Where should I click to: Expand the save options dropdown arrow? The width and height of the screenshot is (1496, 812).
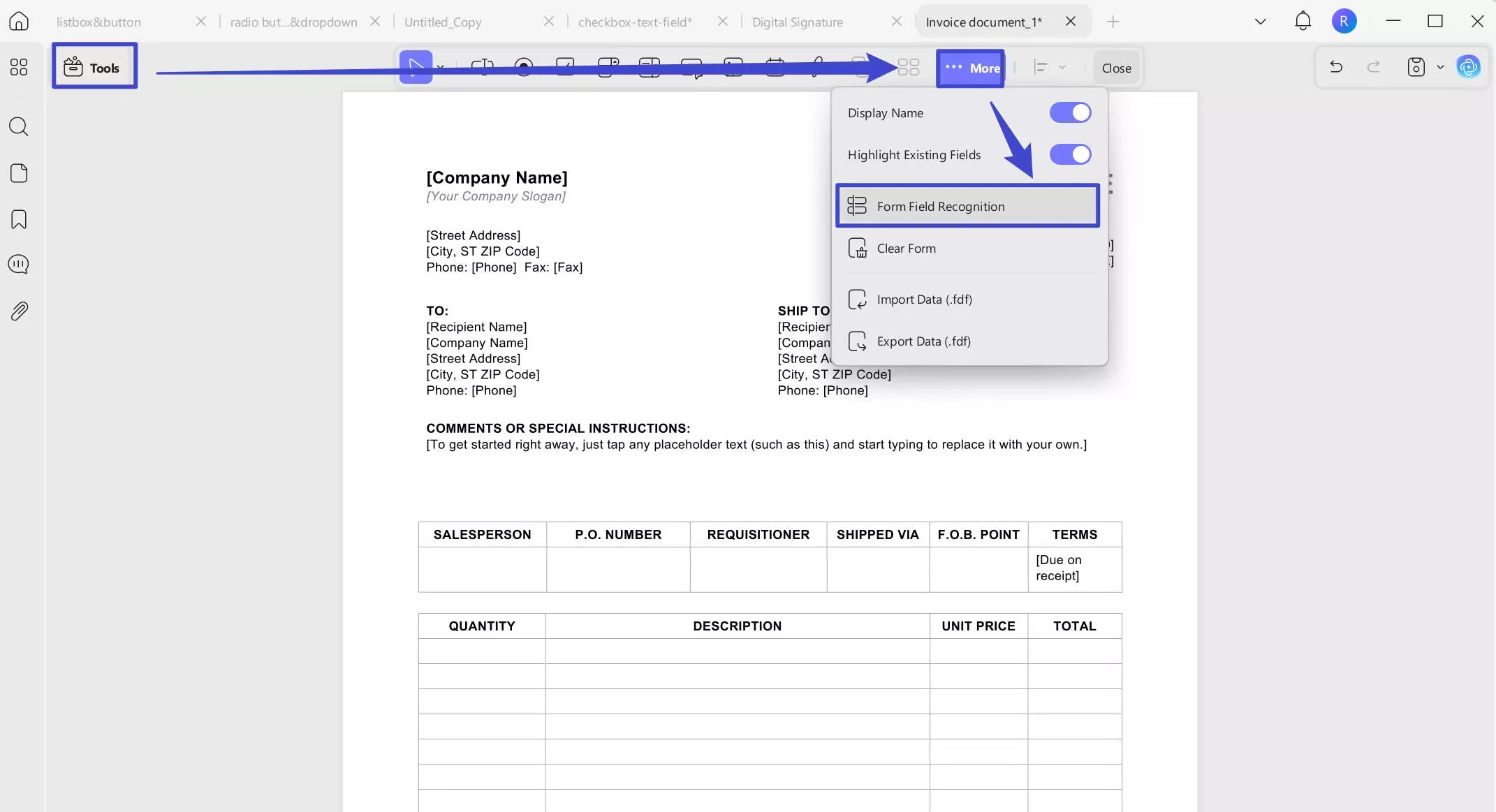(x=1440, y=67)
